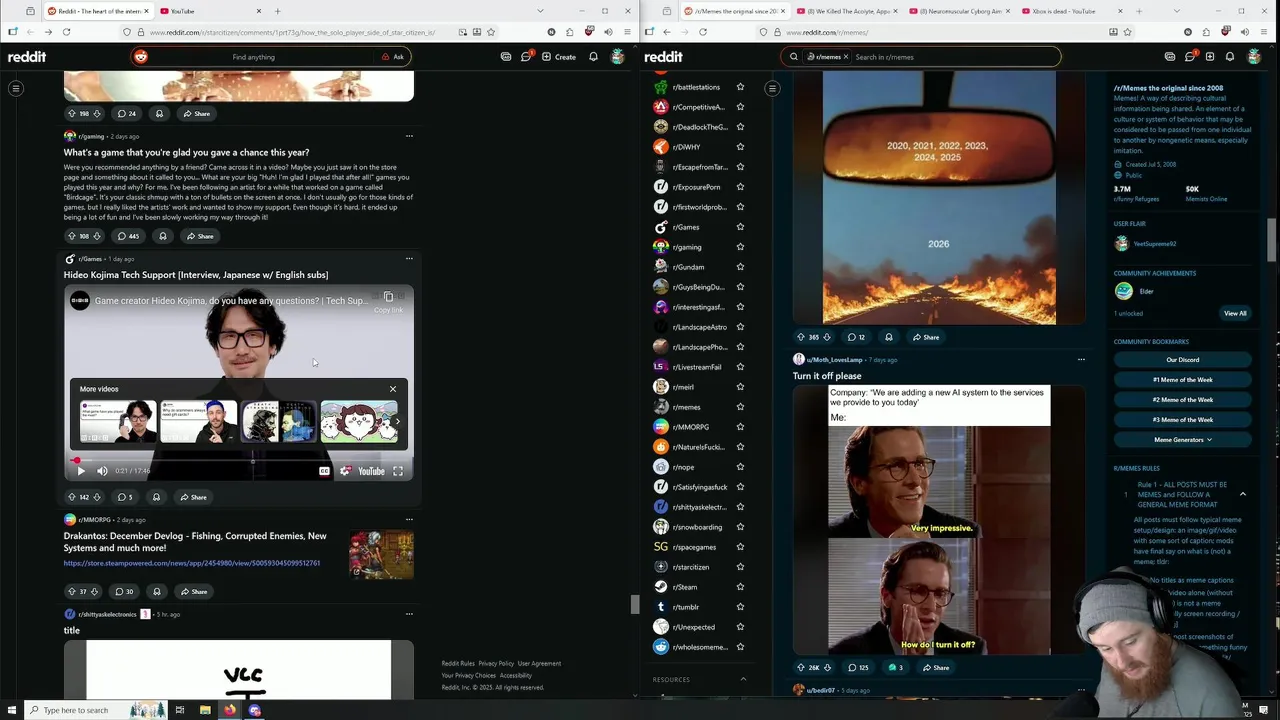Collapse Resources section in right sidebar

pyautogui.click(x=743, y=679)
